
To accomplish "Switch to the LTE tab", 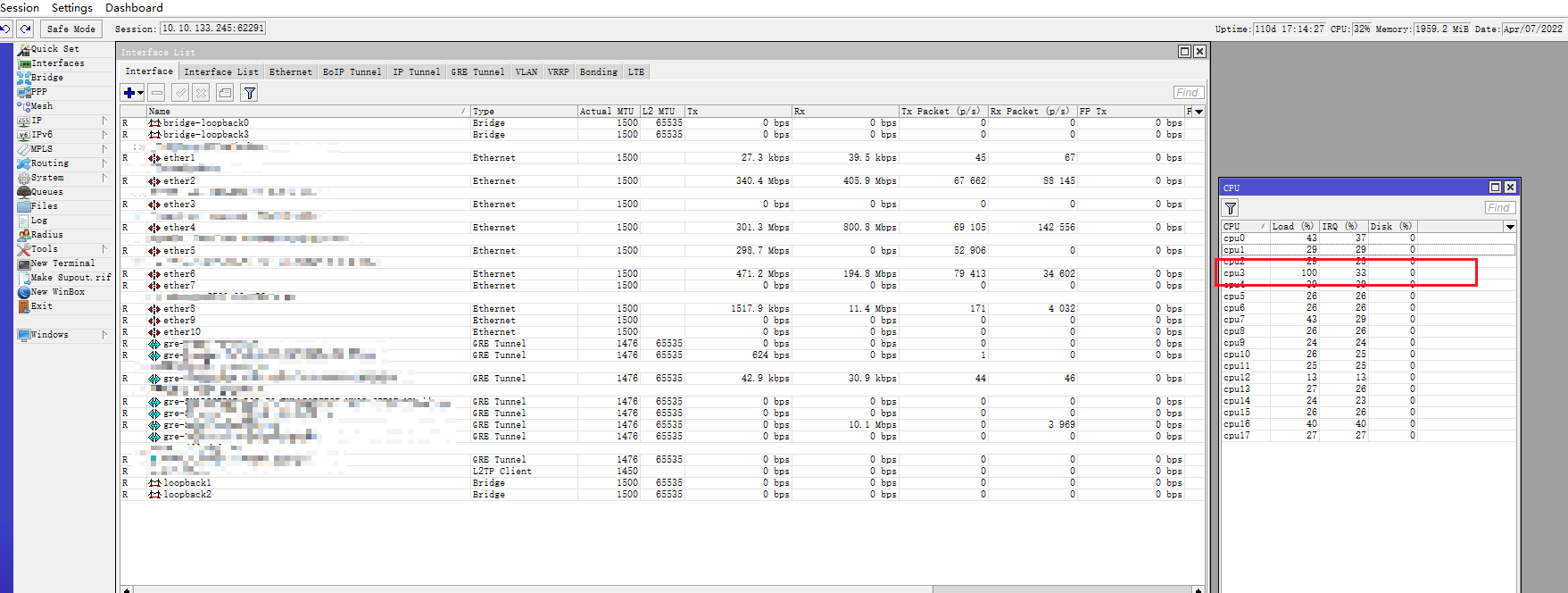I will (x=636, y=72).
